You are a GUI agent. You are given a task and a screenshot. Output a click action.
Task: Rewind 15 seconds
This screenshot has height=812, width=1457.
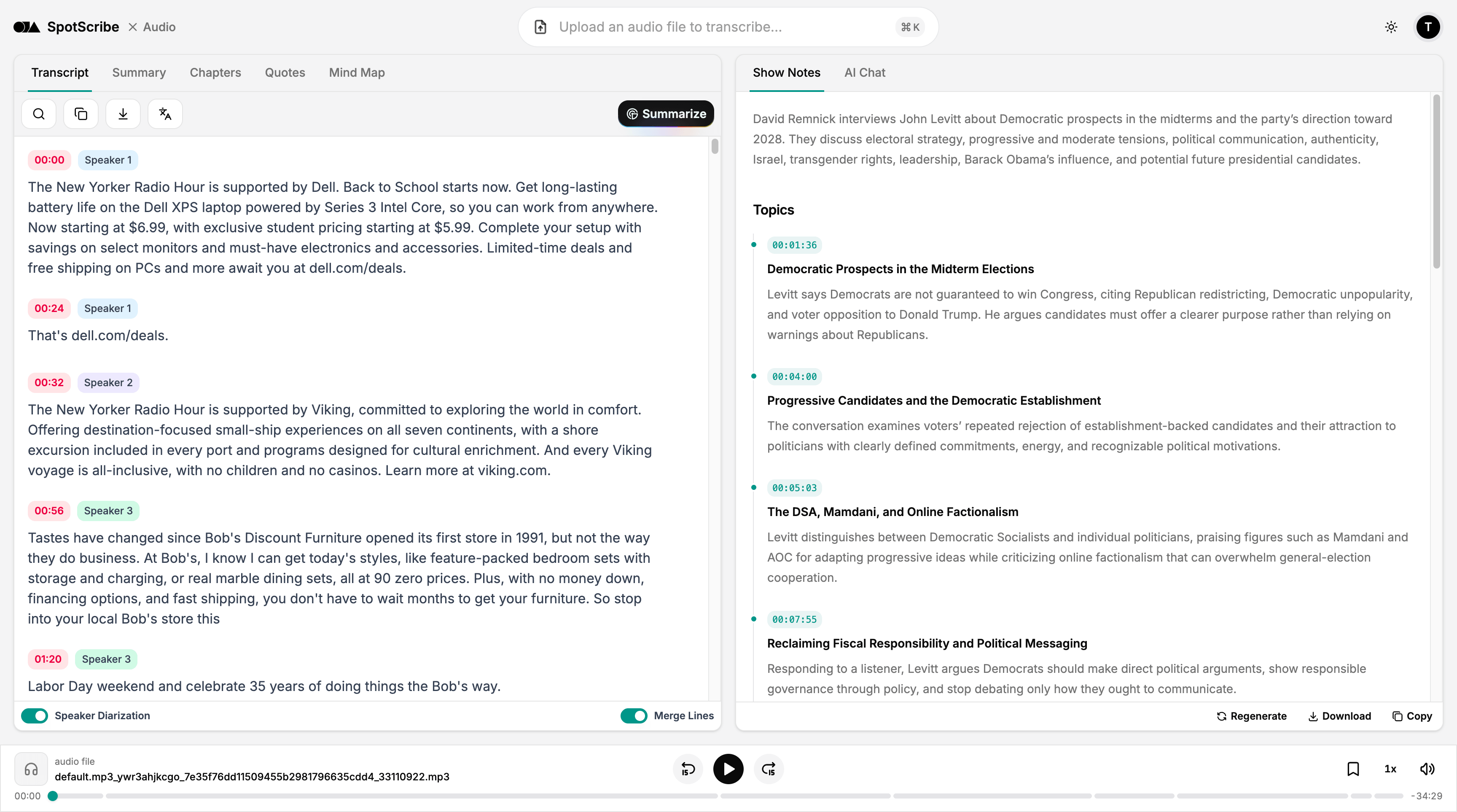pyautogui.click(x=688, y=769)
